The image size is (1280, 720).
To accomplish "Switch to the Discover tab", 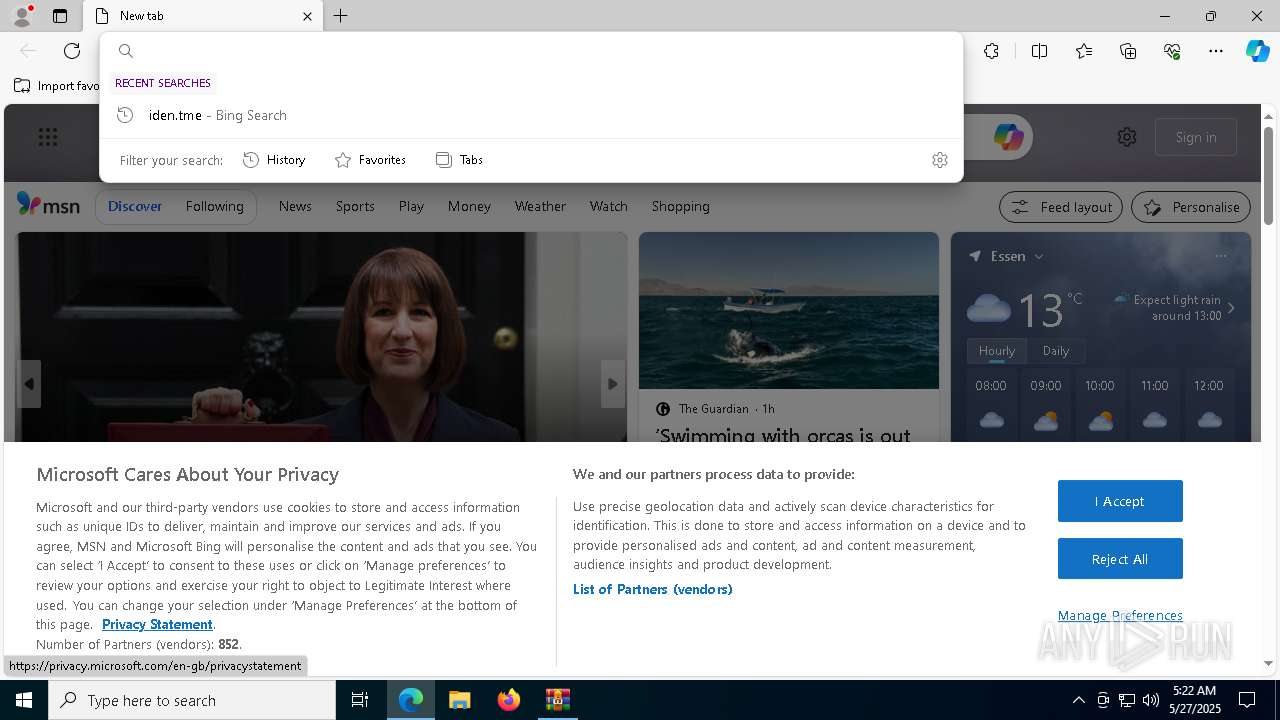I will click(135, 206).
